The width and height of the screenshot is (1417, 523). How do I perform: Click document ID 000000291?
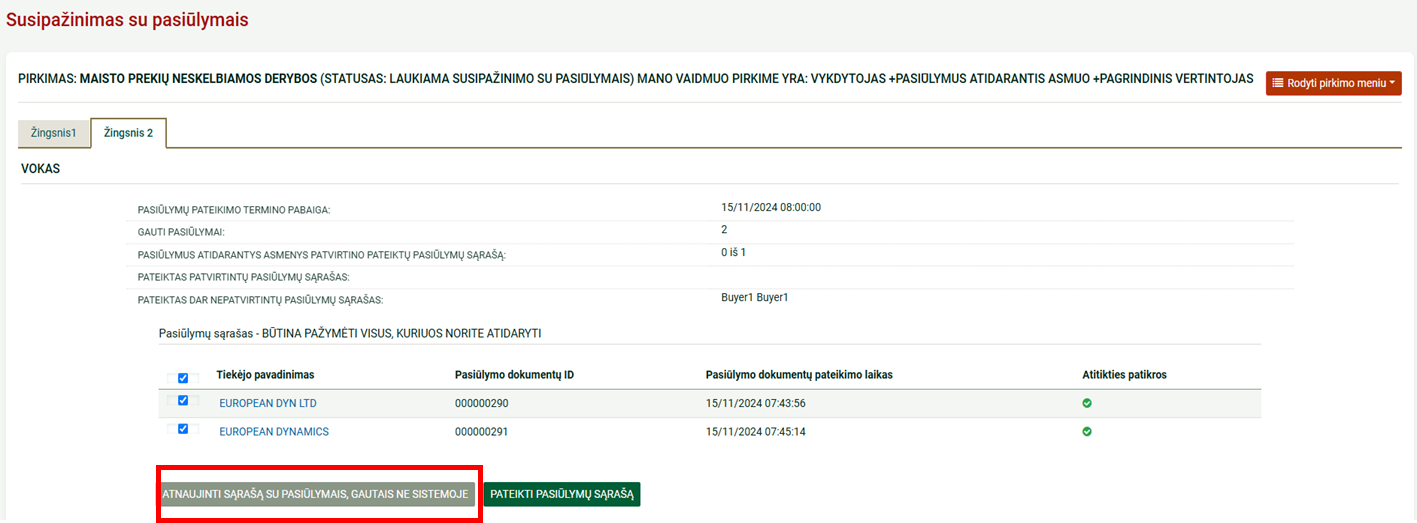[482, 432]
